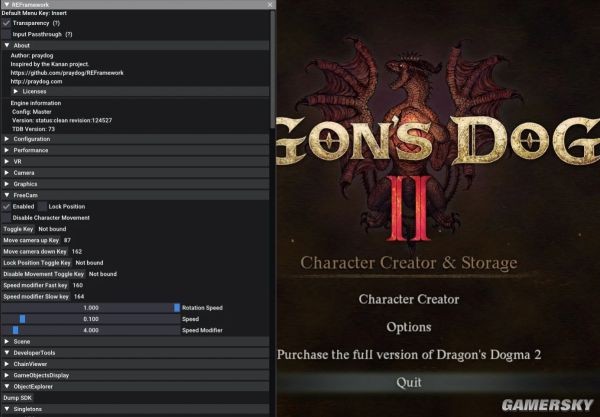This screenshot has height=417, width=600.
Task: Enable Disable Character Movement checkbox
Action: (x=6, y=218)
